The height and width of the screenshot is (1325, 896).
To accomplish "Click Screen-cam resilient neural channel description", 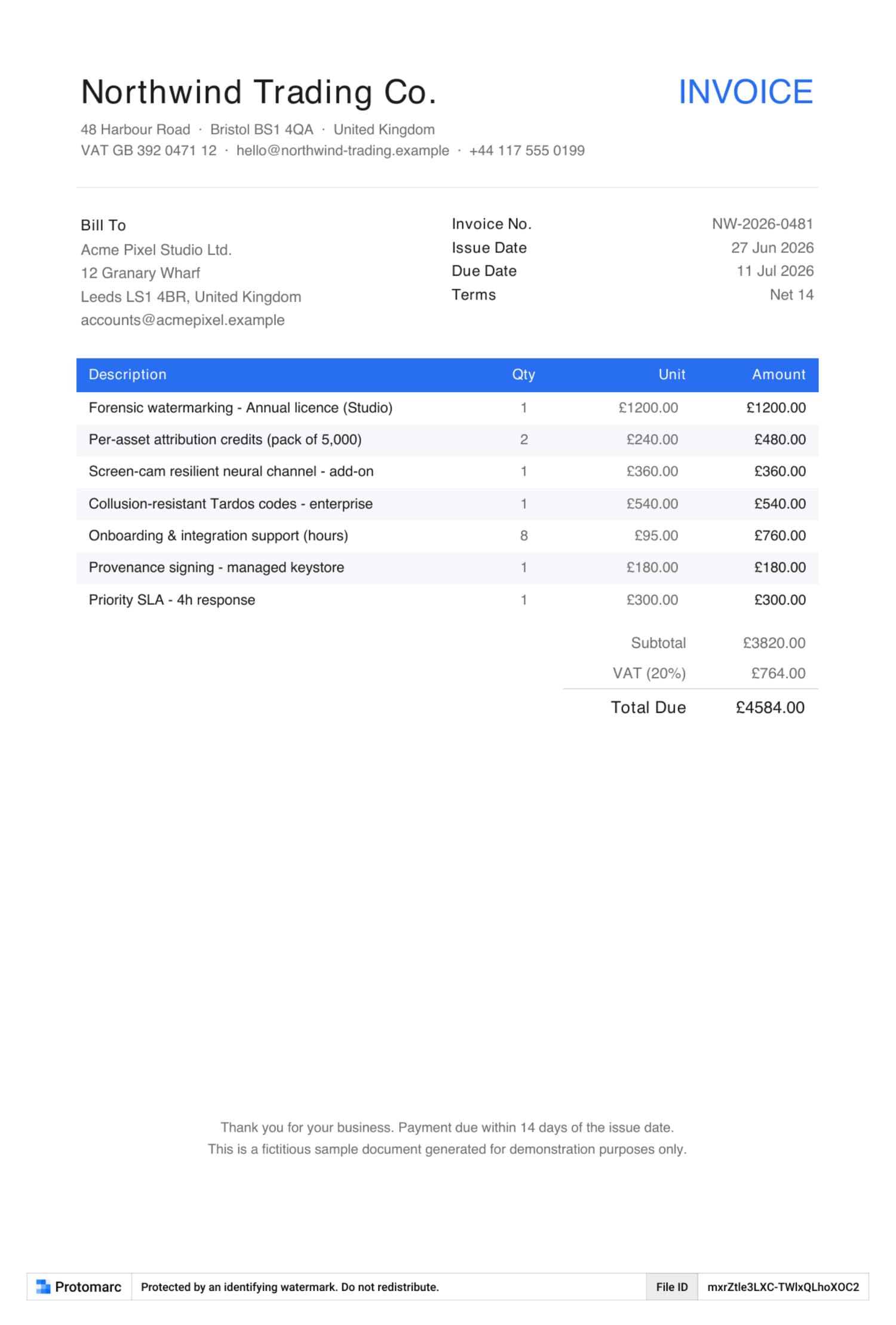I will [x=231, y=472].
